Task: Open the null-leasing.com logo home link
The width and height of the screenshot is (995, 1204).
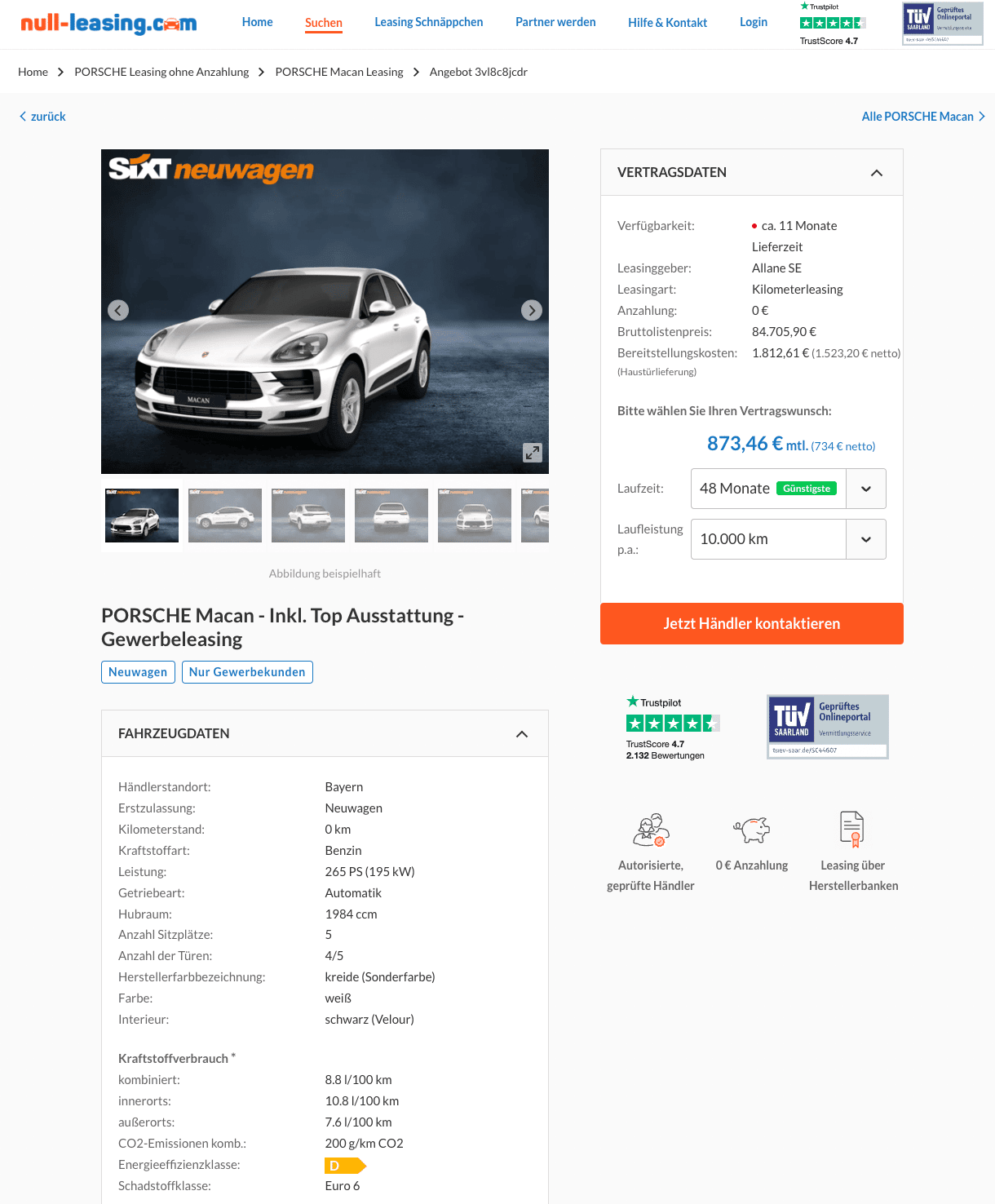Action: point(108,24)
